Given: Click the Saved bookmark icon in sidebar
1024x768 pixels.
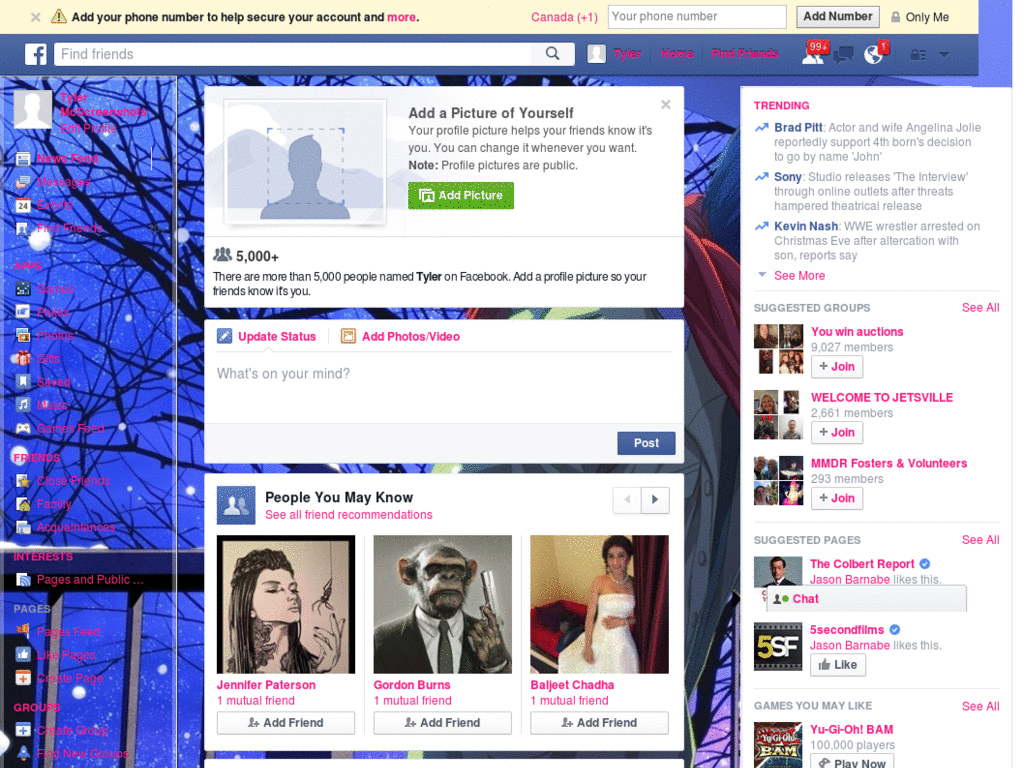Looking at the screenshot, I should (23, 381).
